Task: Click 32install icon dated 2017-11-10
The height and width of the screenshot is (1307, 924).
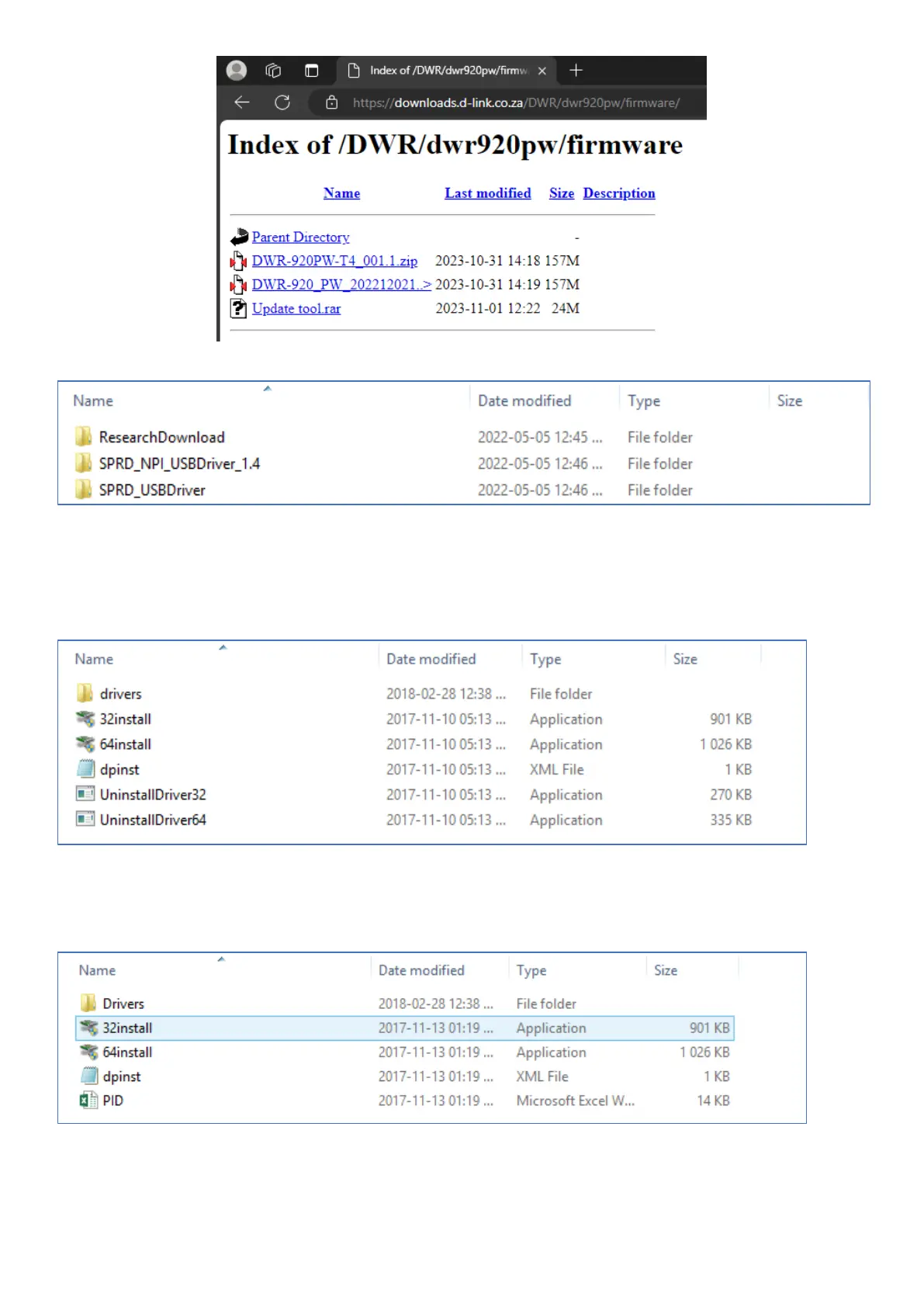Action: click(x=85, y=719)
